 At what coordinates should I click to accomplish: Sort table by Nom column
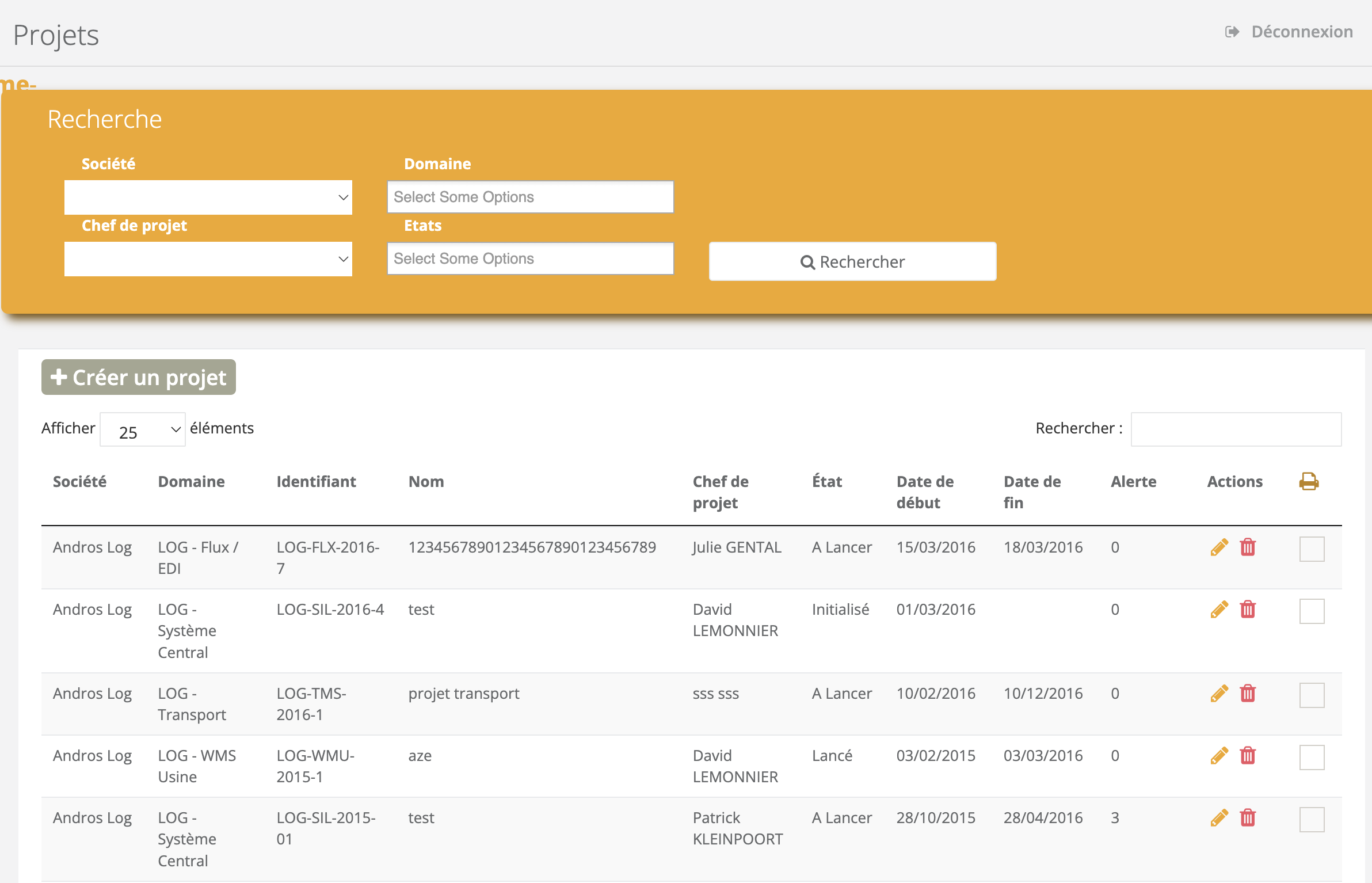pos(426,482)
